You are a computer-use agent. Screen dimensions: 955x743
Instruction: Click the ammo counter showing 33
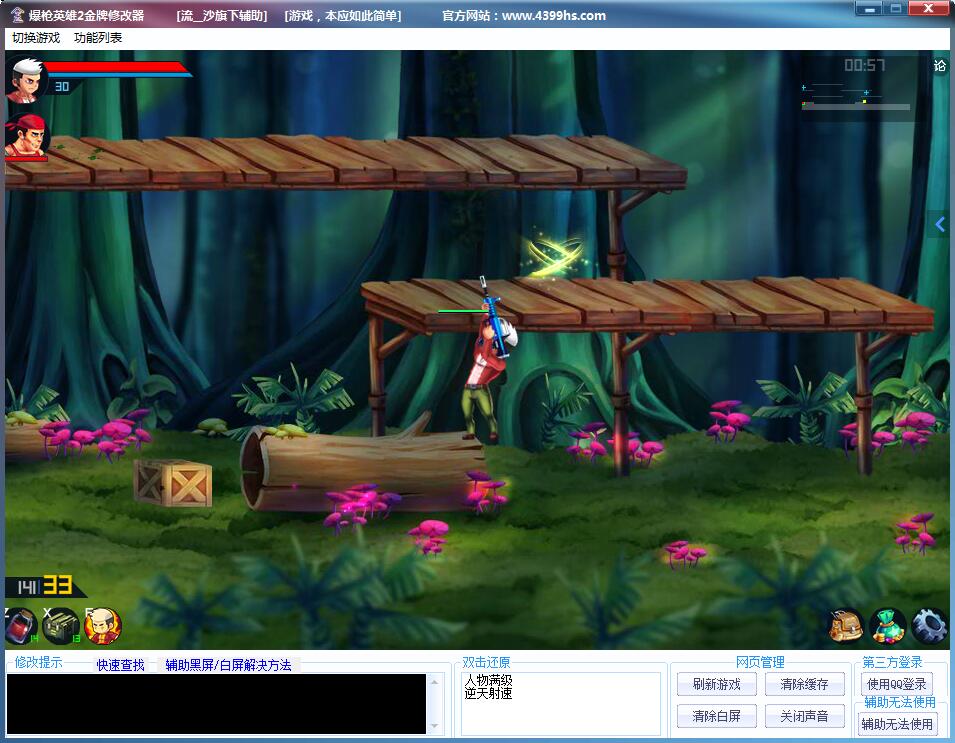pyautogui.click(x=58, y=585)
